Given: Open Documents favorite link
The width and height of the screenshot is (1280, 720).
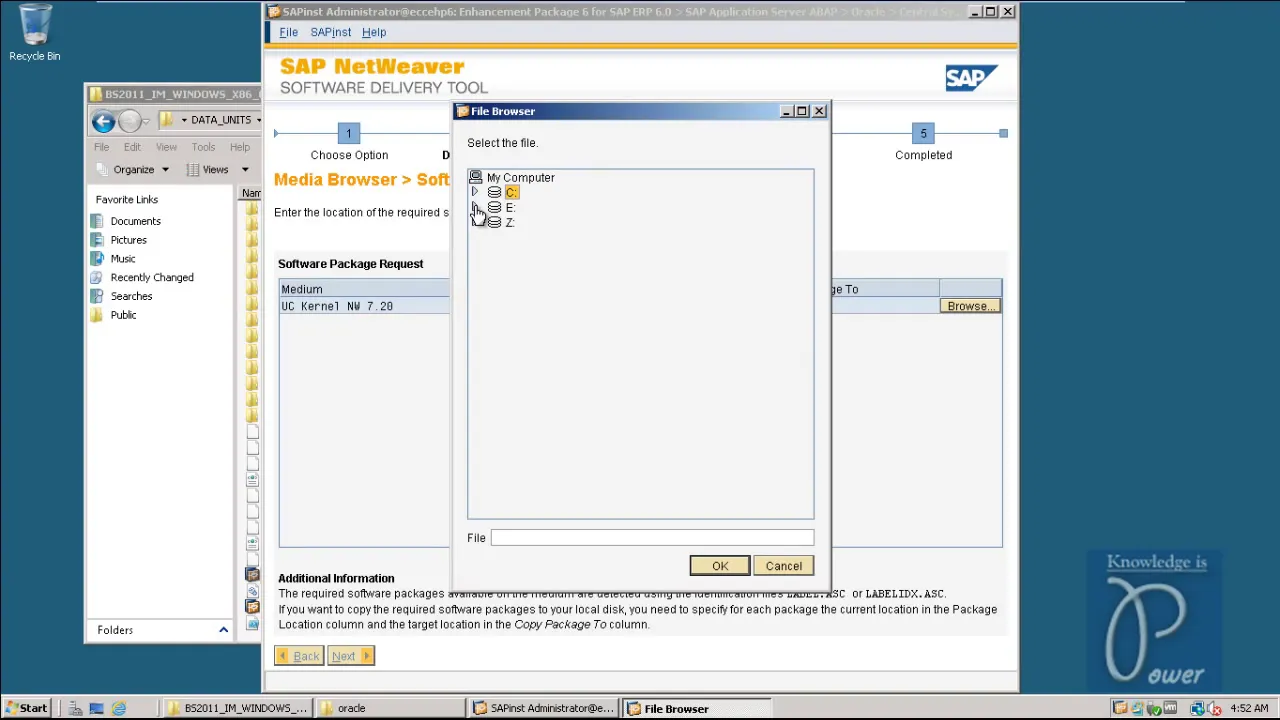Looking at the screenshot, I should [135, 221].
